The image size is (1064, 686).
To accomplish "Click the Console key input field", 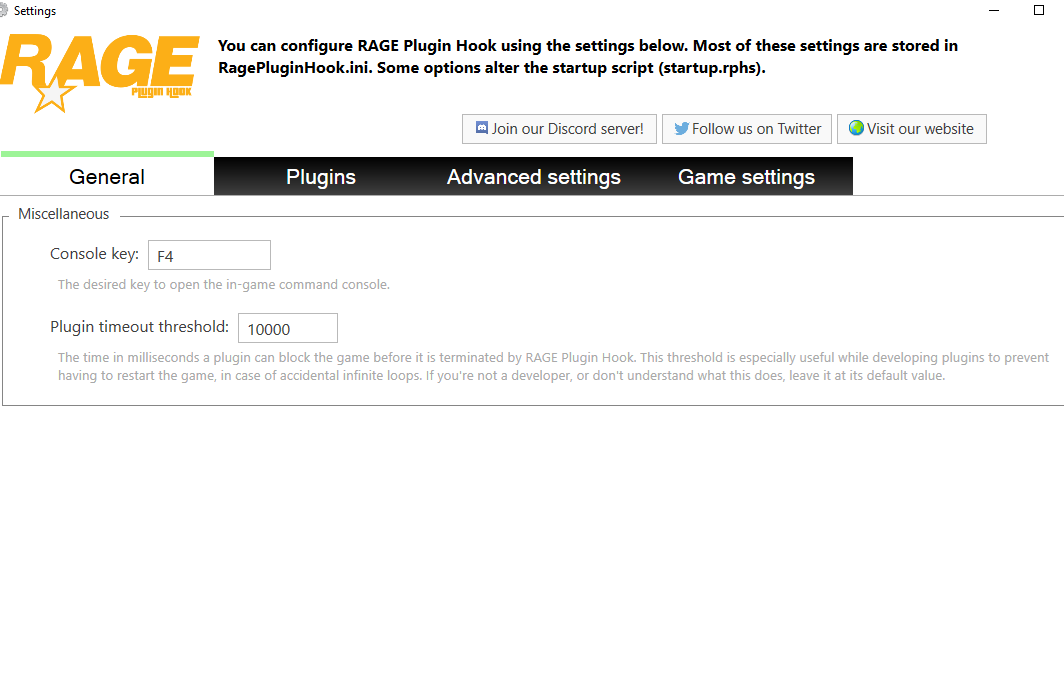I will pyautogui.click(x=210, y=255).
